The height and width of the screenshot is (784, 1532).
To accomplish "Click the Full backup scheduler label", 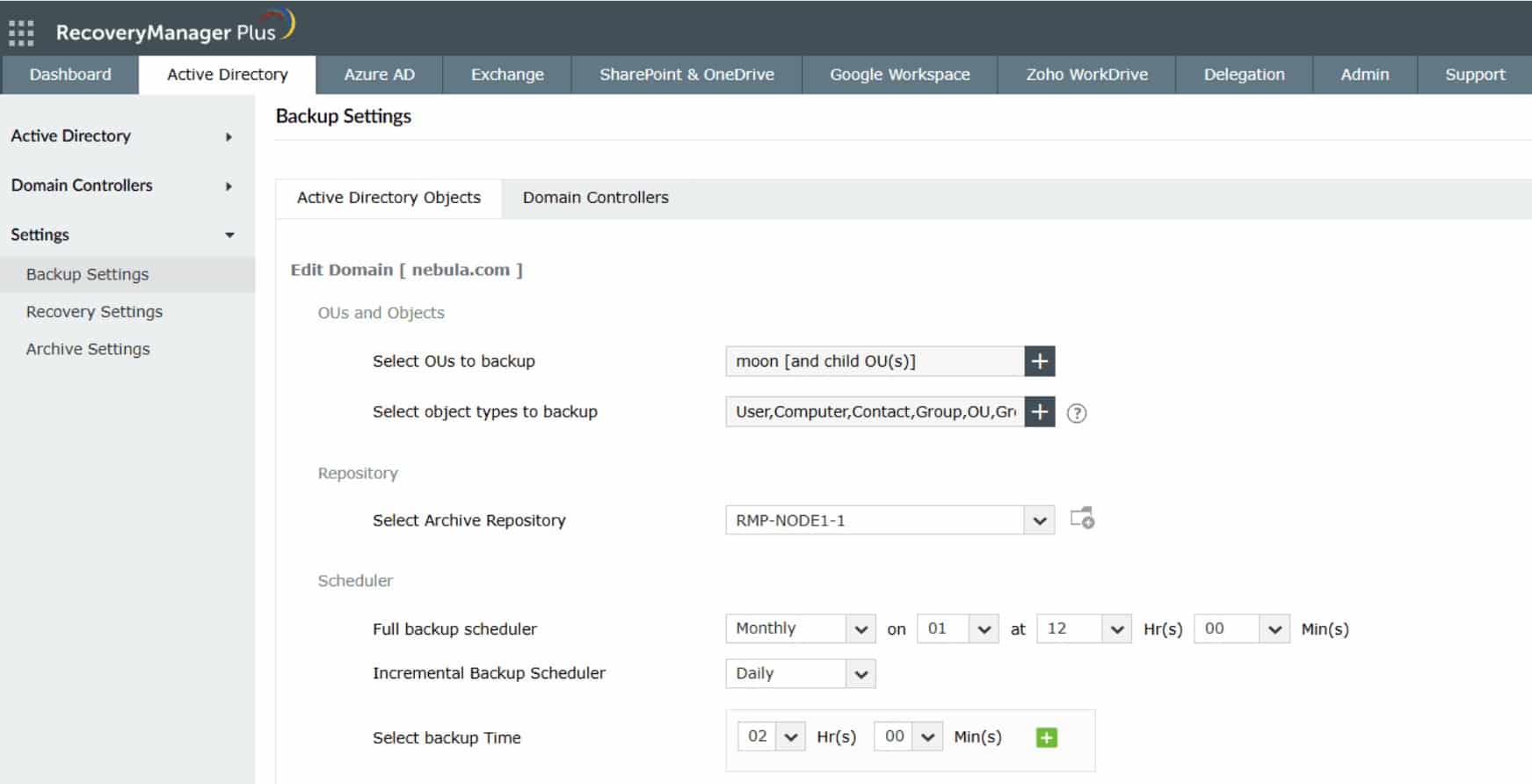I will pos(454,629).
